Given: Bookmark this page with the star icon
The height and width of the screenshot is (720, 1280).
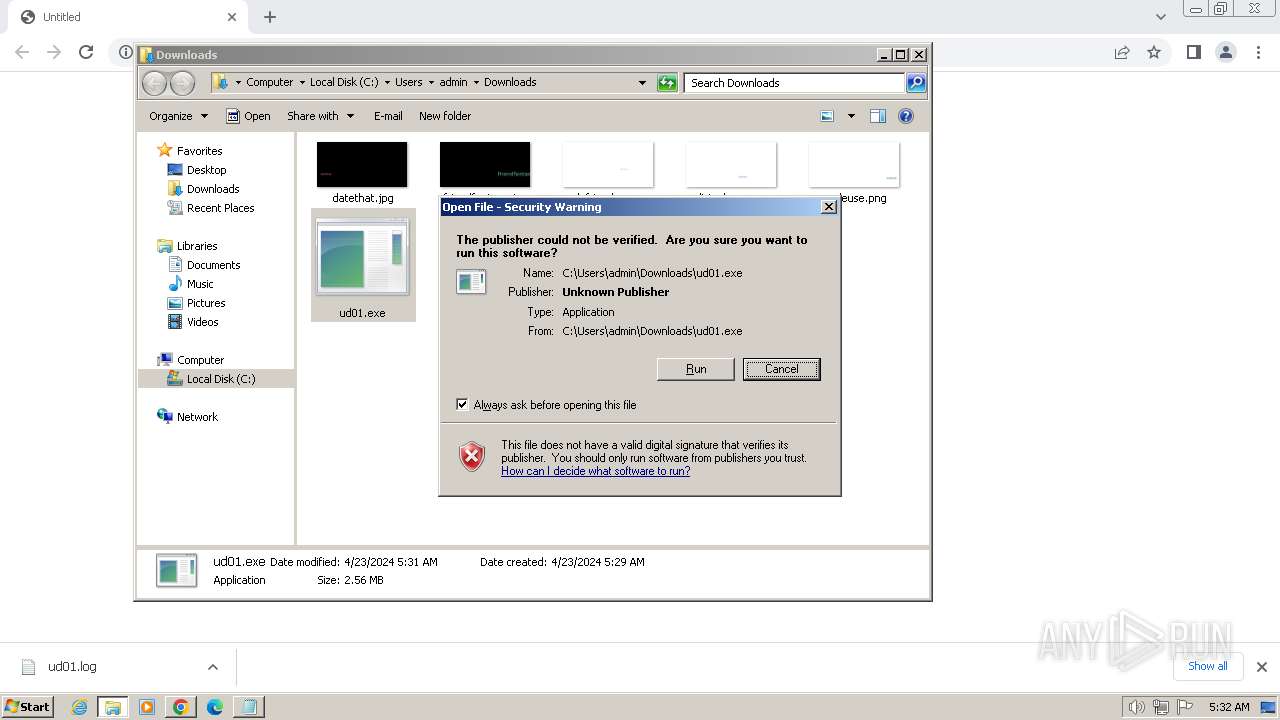Looking at the screenshot, I should 1154,52.
